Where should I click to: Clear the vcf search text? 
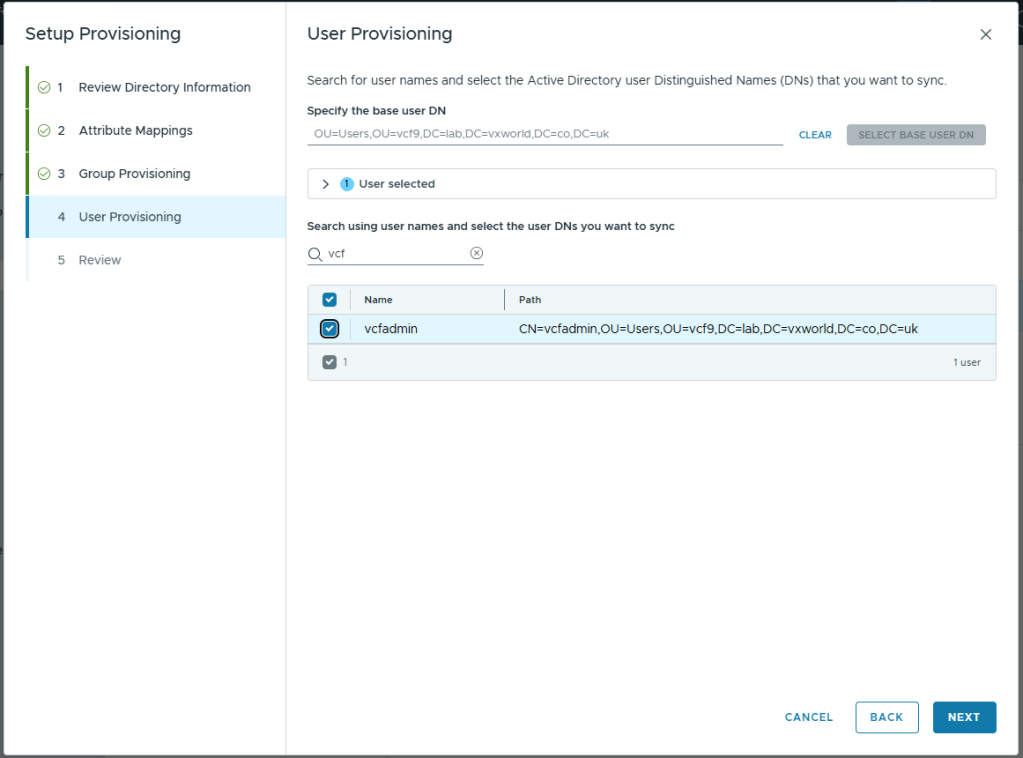click(x=476, y=254)
